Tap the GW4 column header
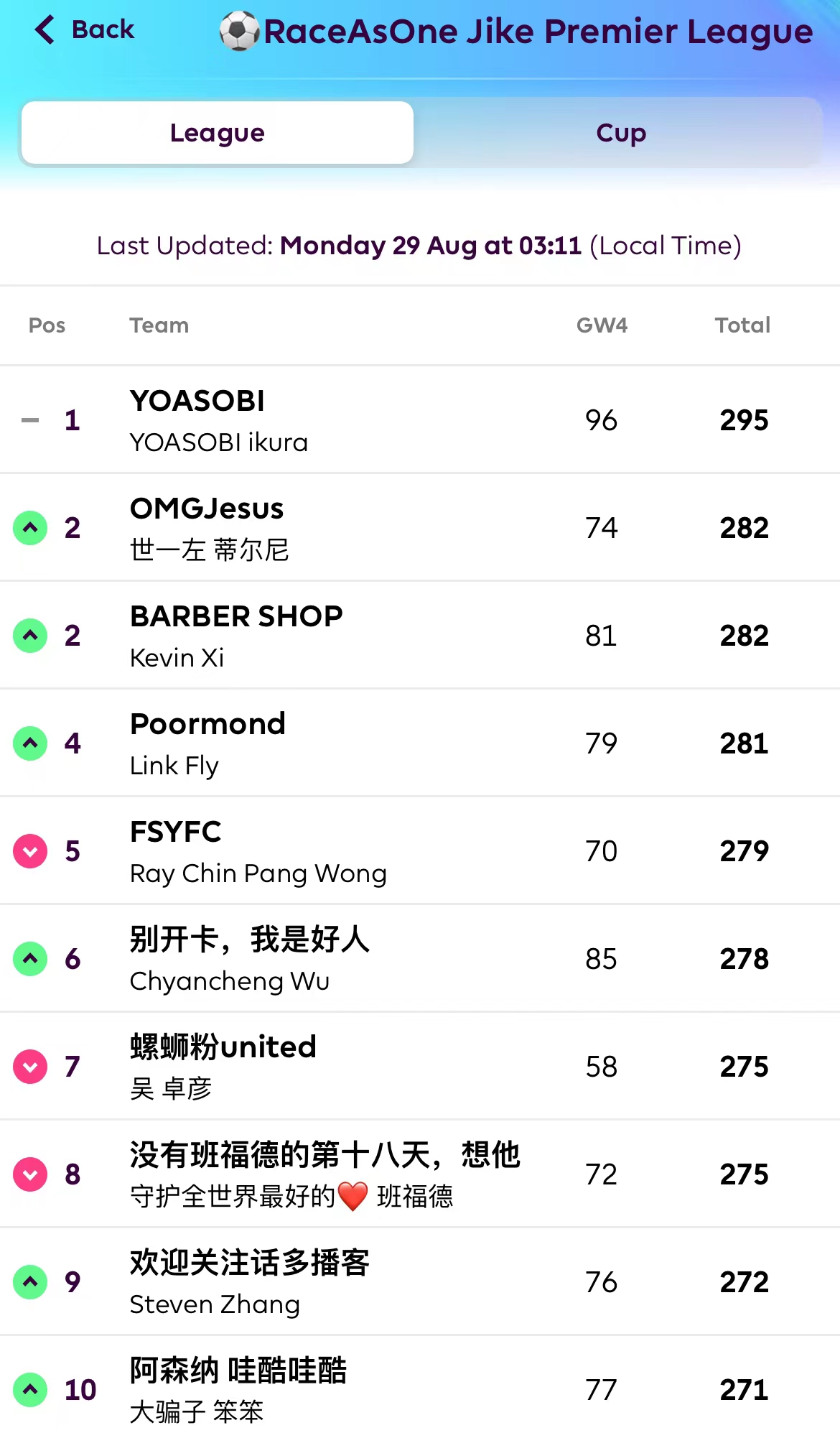 click(x=602, y=325)
